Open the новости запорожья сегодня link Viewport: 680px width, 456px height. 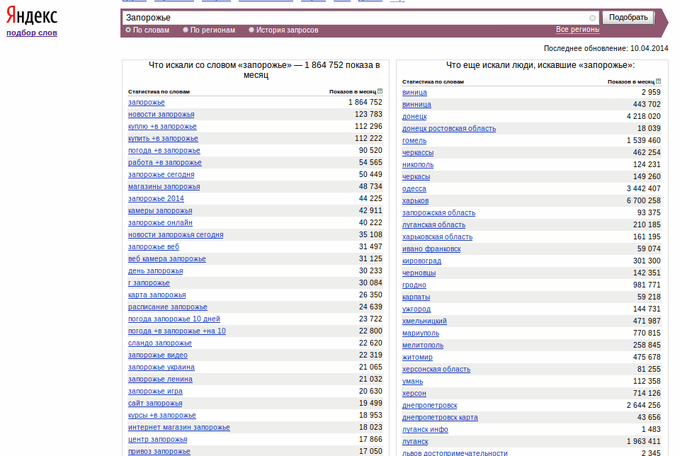click(x=176, y=235)
